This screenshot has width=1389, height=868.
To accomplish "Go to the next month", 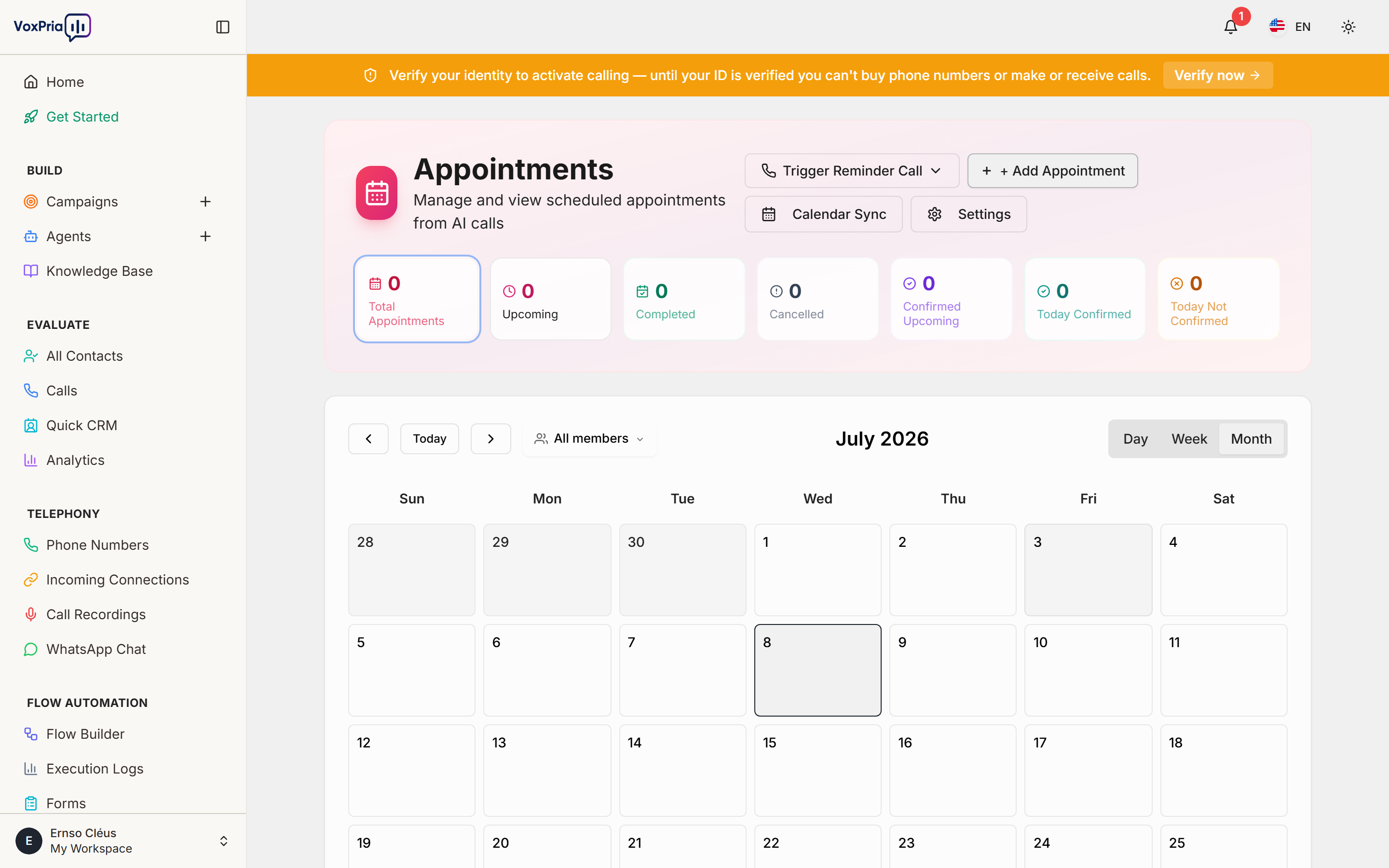I will pyautogui.click(x=491, y=439).
